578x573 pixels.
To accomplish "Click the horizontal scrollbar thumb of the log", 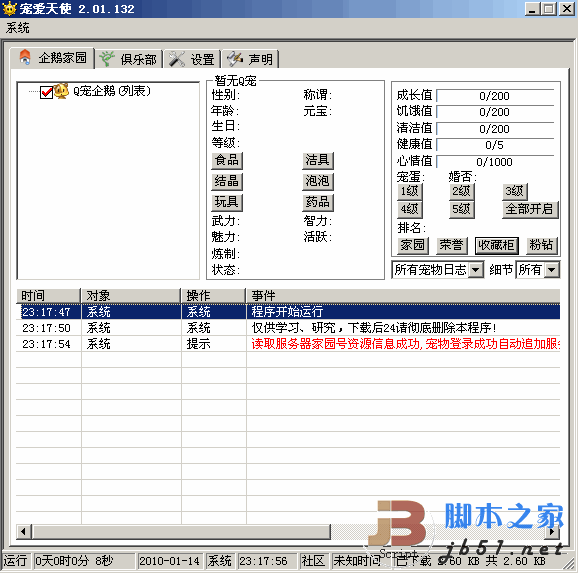I will coord(181,532).
